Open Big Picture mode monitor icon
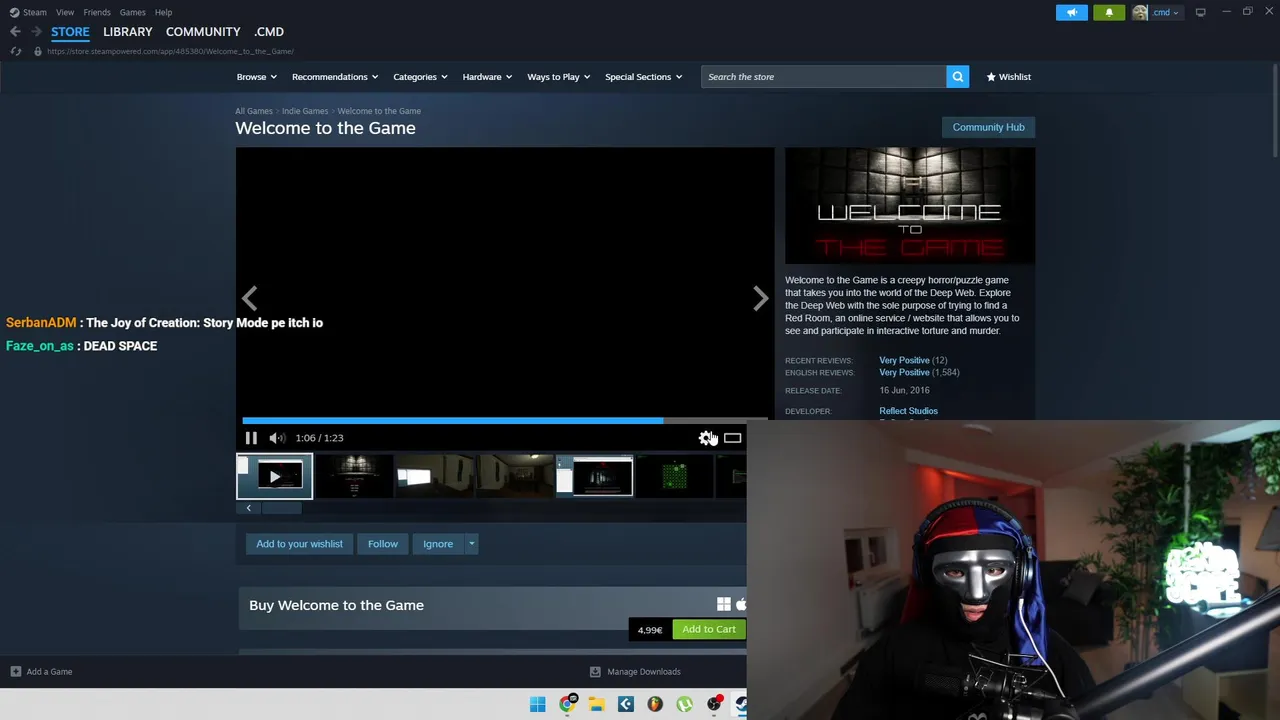 [1200, 12]
